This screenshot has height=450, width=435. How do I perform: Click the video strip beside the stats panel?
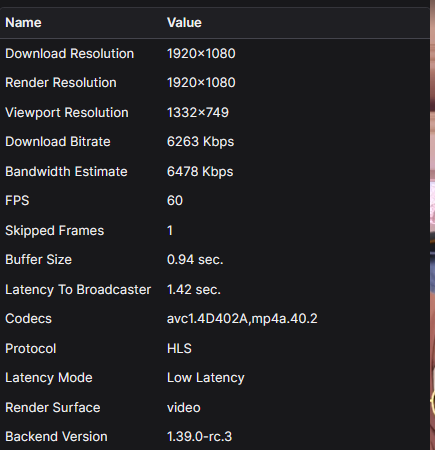coord(433,225)
